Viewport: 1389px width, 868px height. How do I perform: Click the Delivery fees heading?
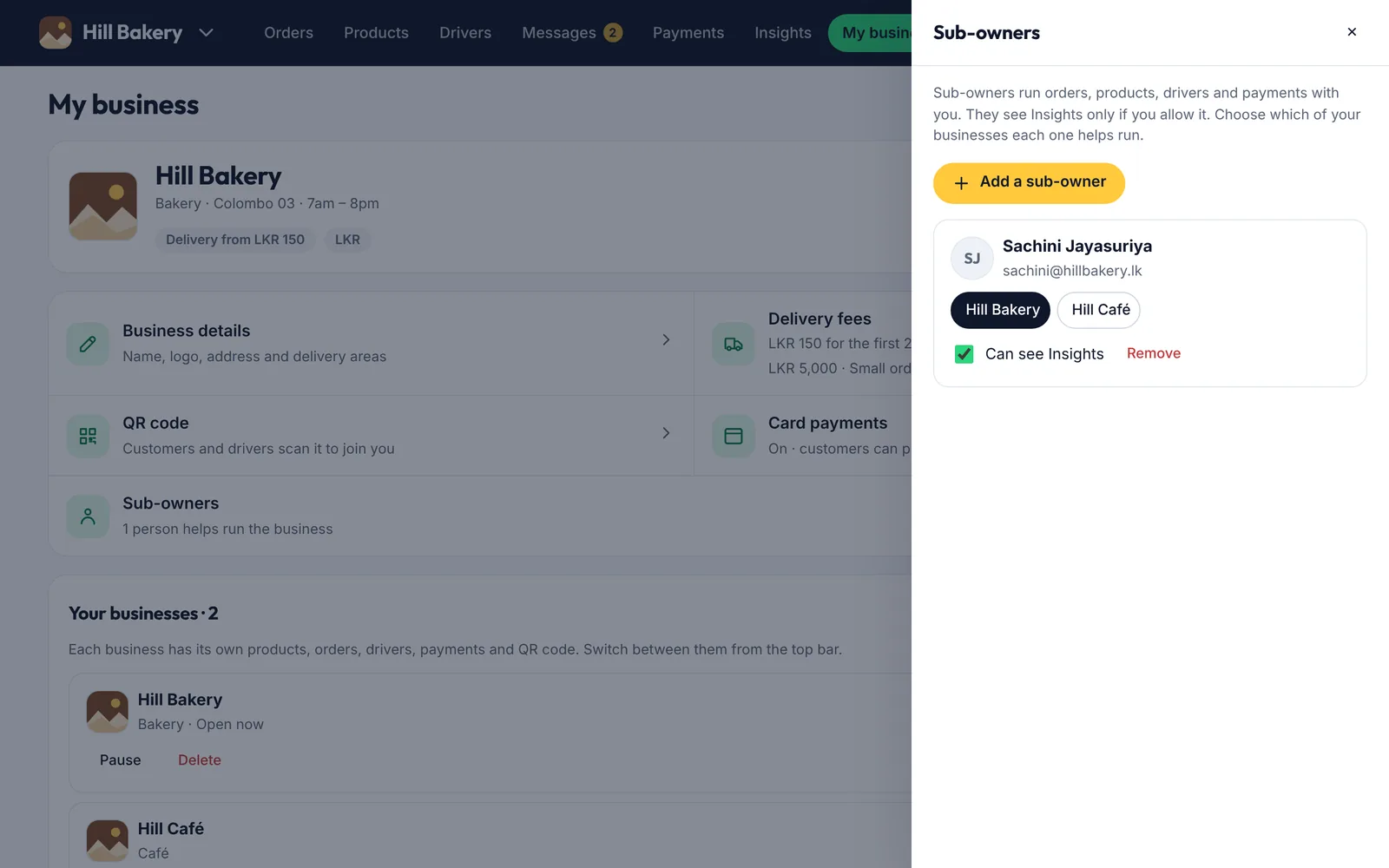click(x=820, y=319)
